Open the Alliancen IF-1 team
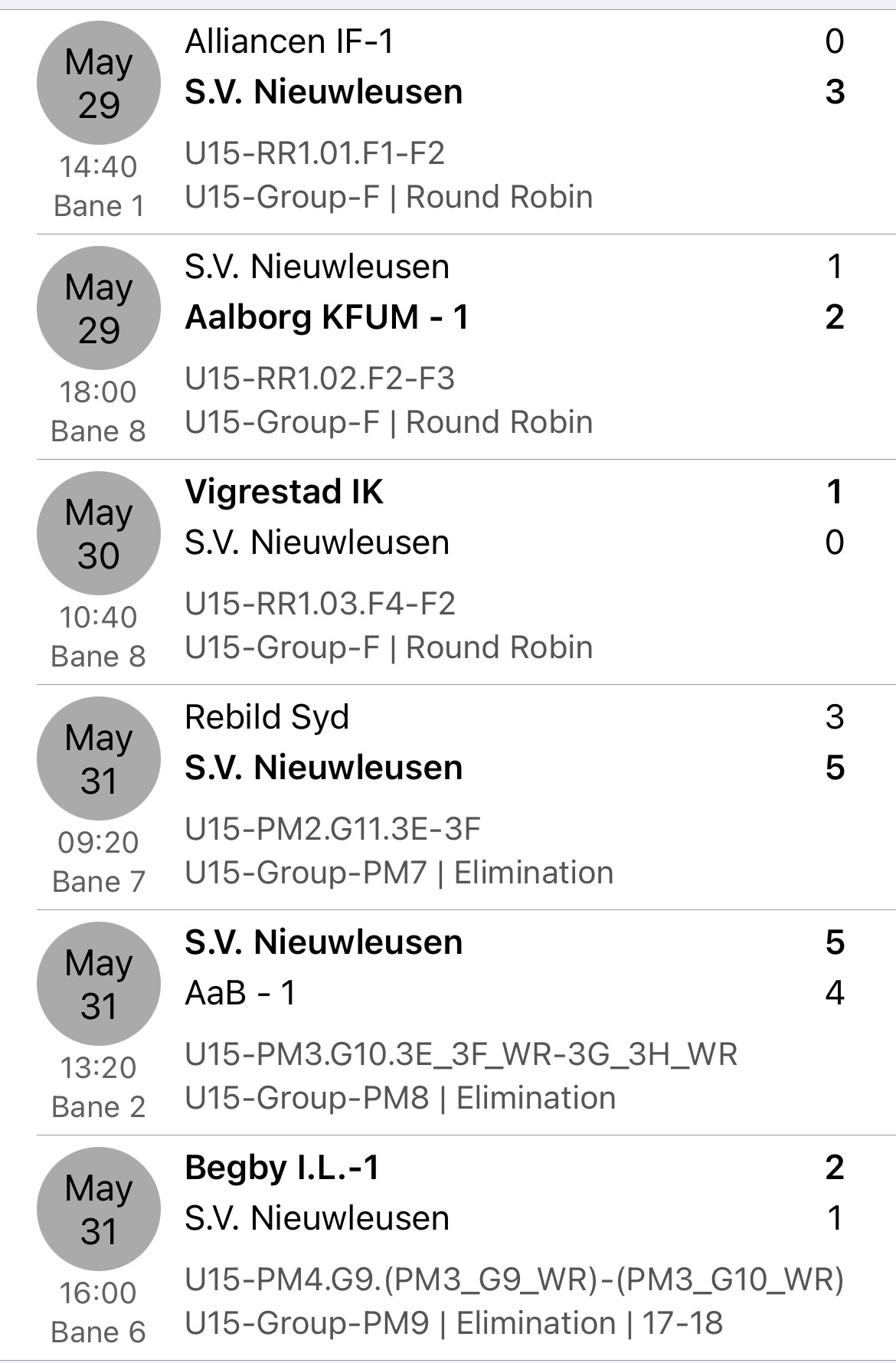 pos(289,41)
